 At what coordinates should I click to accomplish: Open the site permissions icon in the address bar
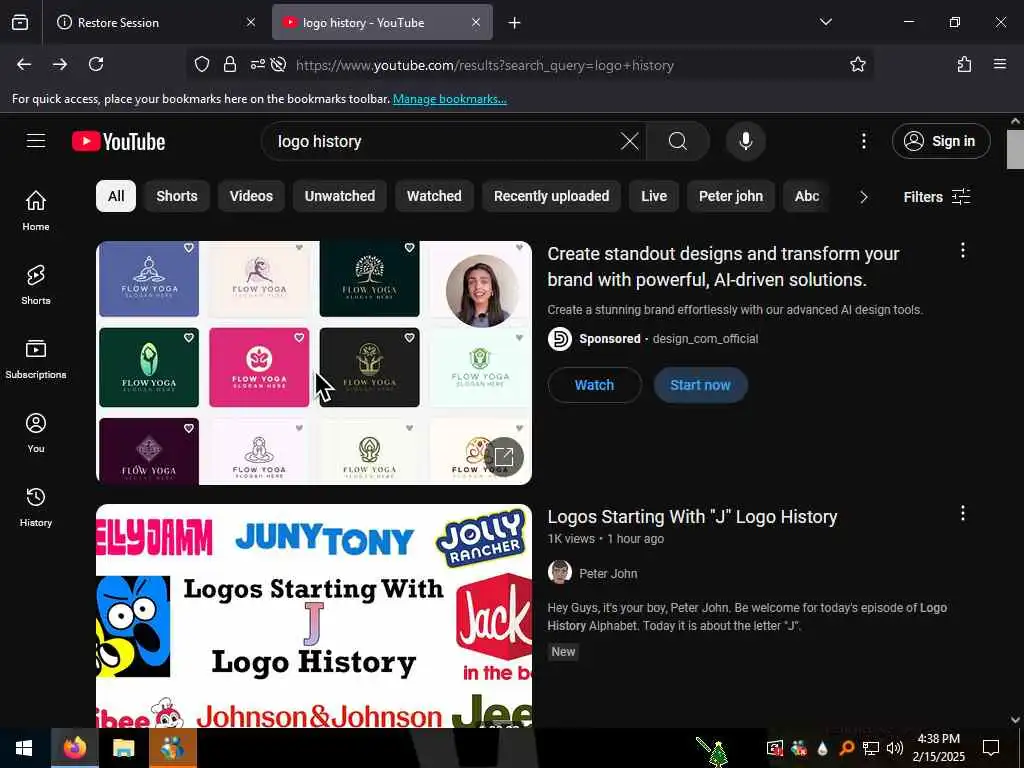click(x=257, y=64)
